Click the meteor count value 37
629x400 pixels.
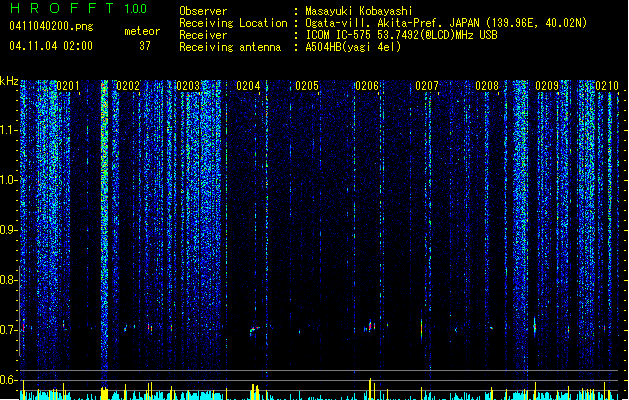145,46
